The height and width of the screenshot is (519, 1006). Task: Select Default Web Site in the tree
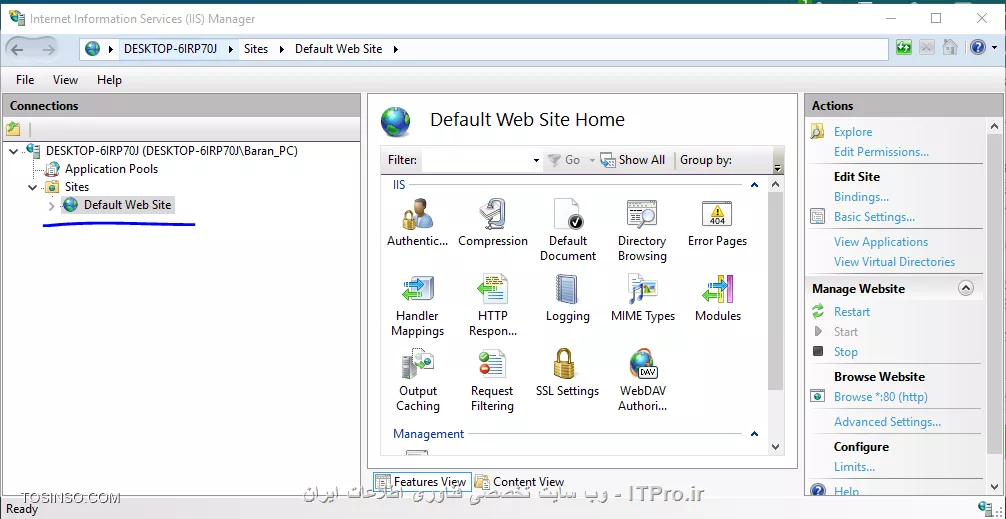click(127, 205)
